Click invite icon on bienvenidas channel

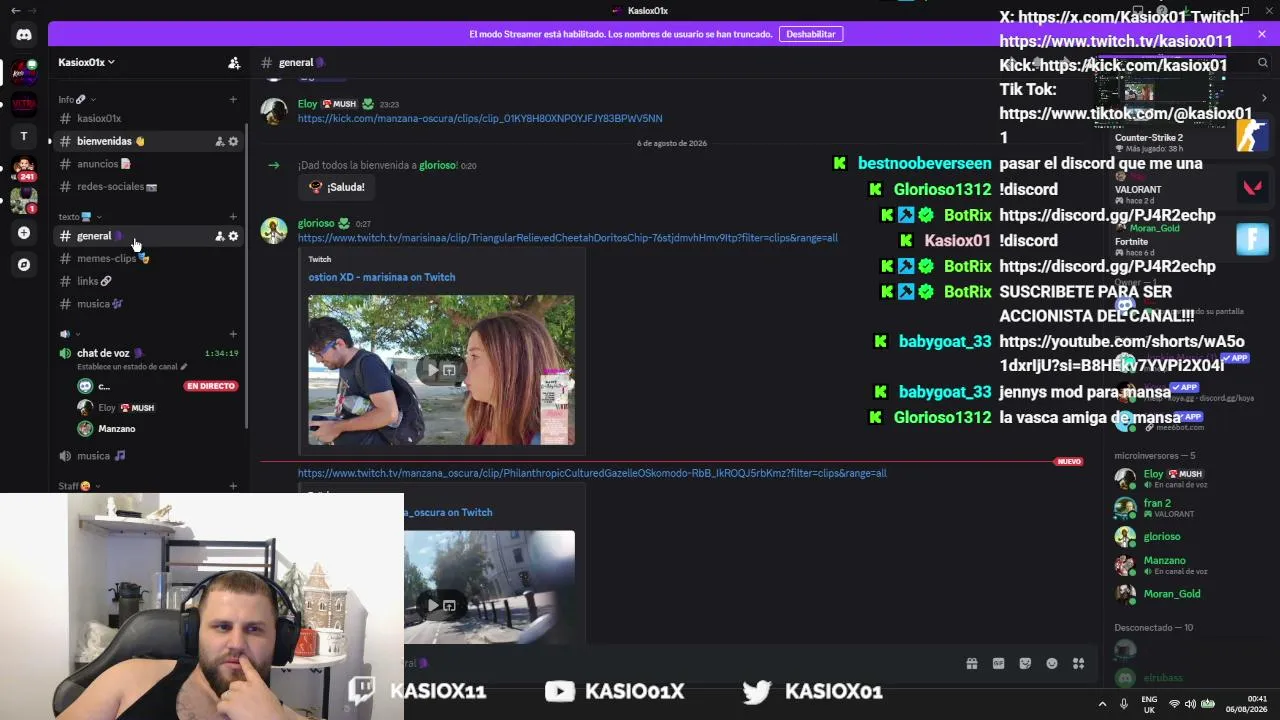[x=219, y=141]
